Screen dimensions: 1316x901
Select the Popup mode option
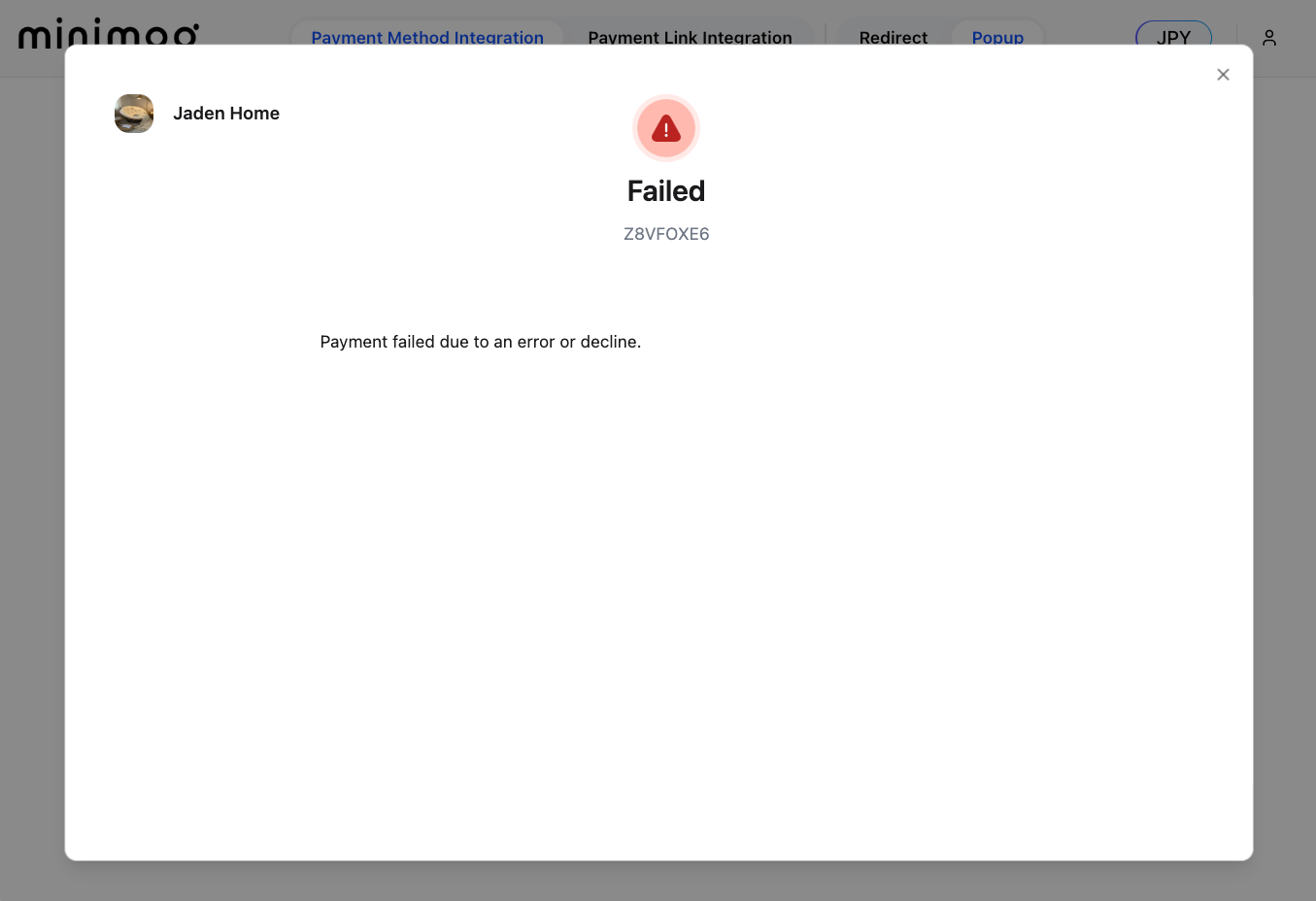coord(997,37)
